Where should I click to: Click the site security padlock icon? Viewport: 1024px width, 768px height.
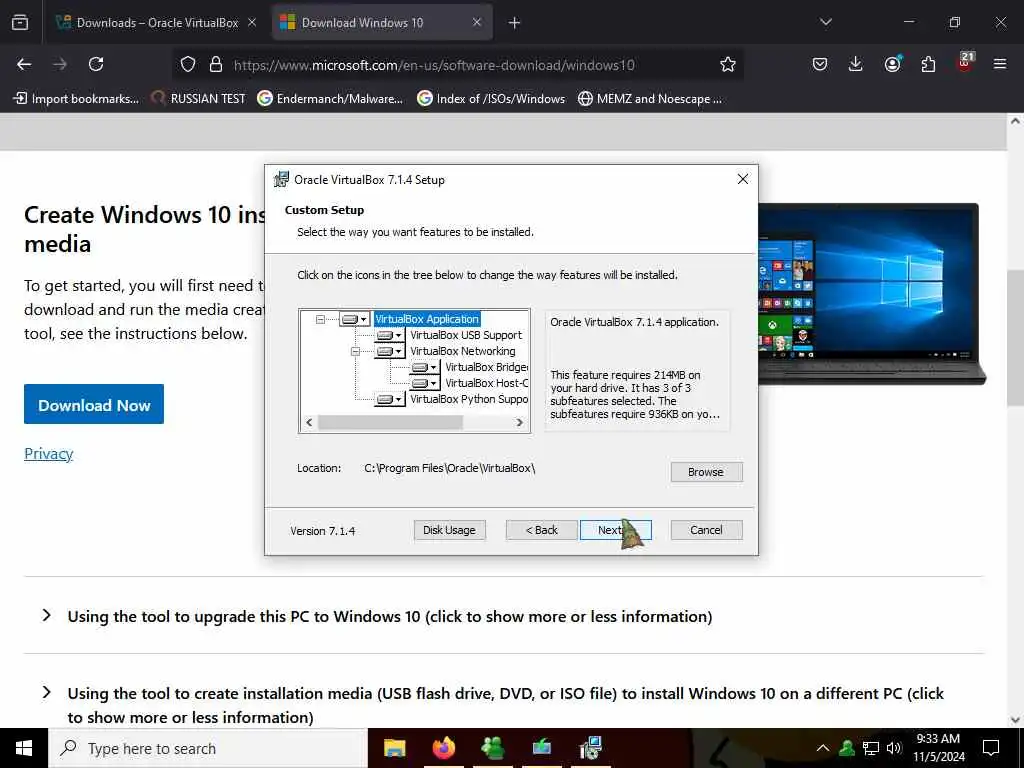216,64
